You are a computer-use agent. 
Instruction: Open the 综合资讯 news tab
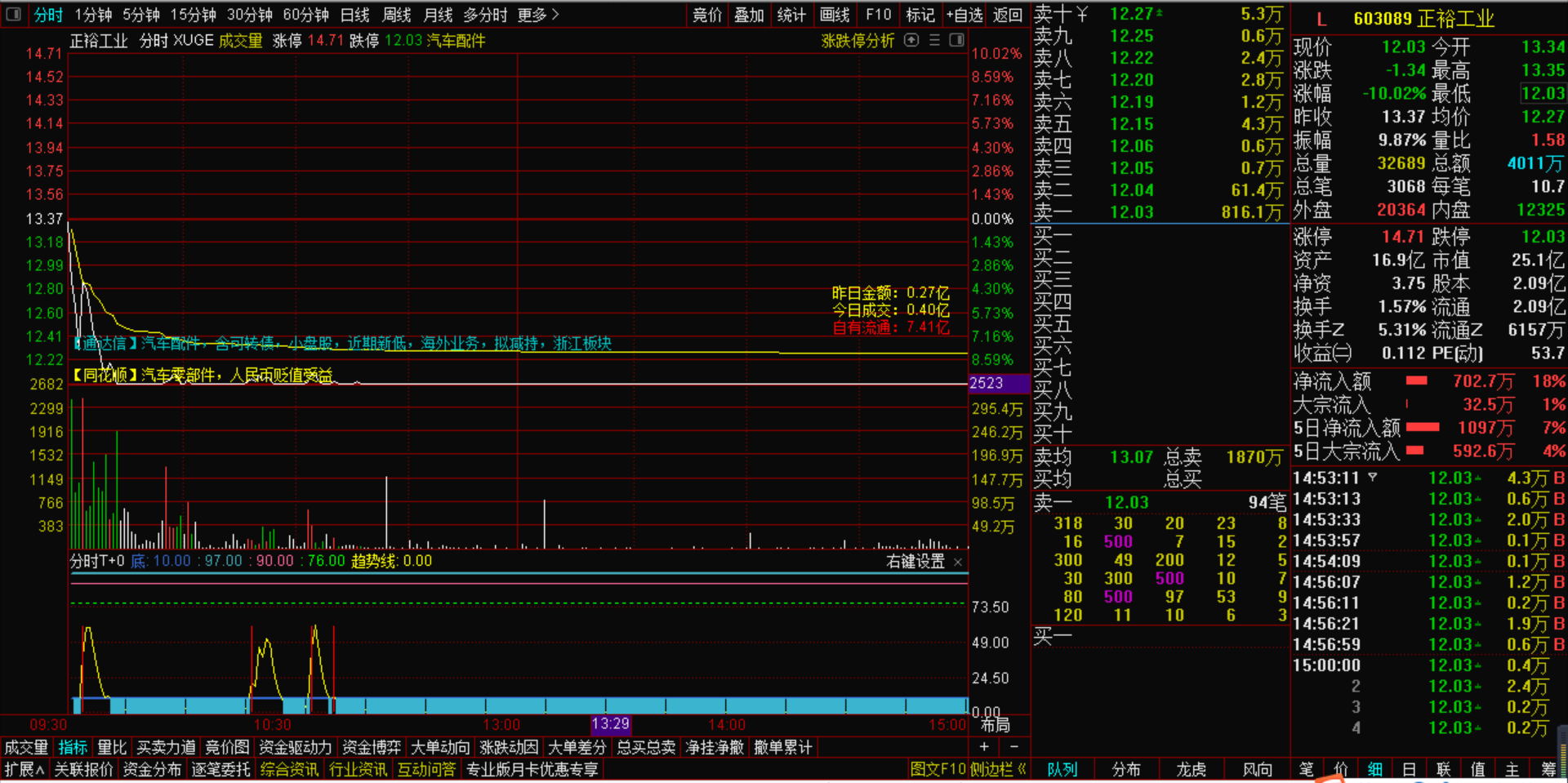pyautogui.click(x=289, y=769)
